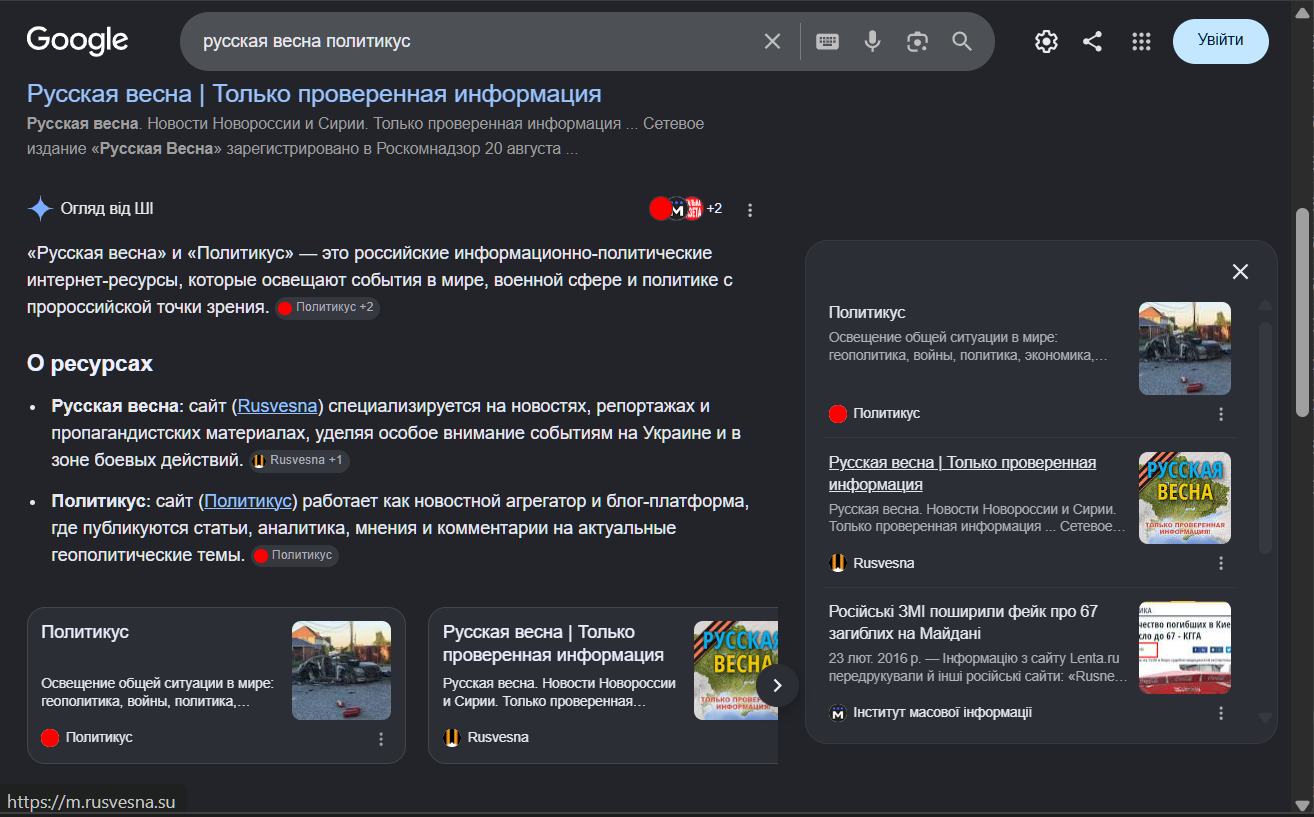Screen dimensions: 1314x817
Task: Click the 'Огляд від ШІ' label
Action: point(107,209)
